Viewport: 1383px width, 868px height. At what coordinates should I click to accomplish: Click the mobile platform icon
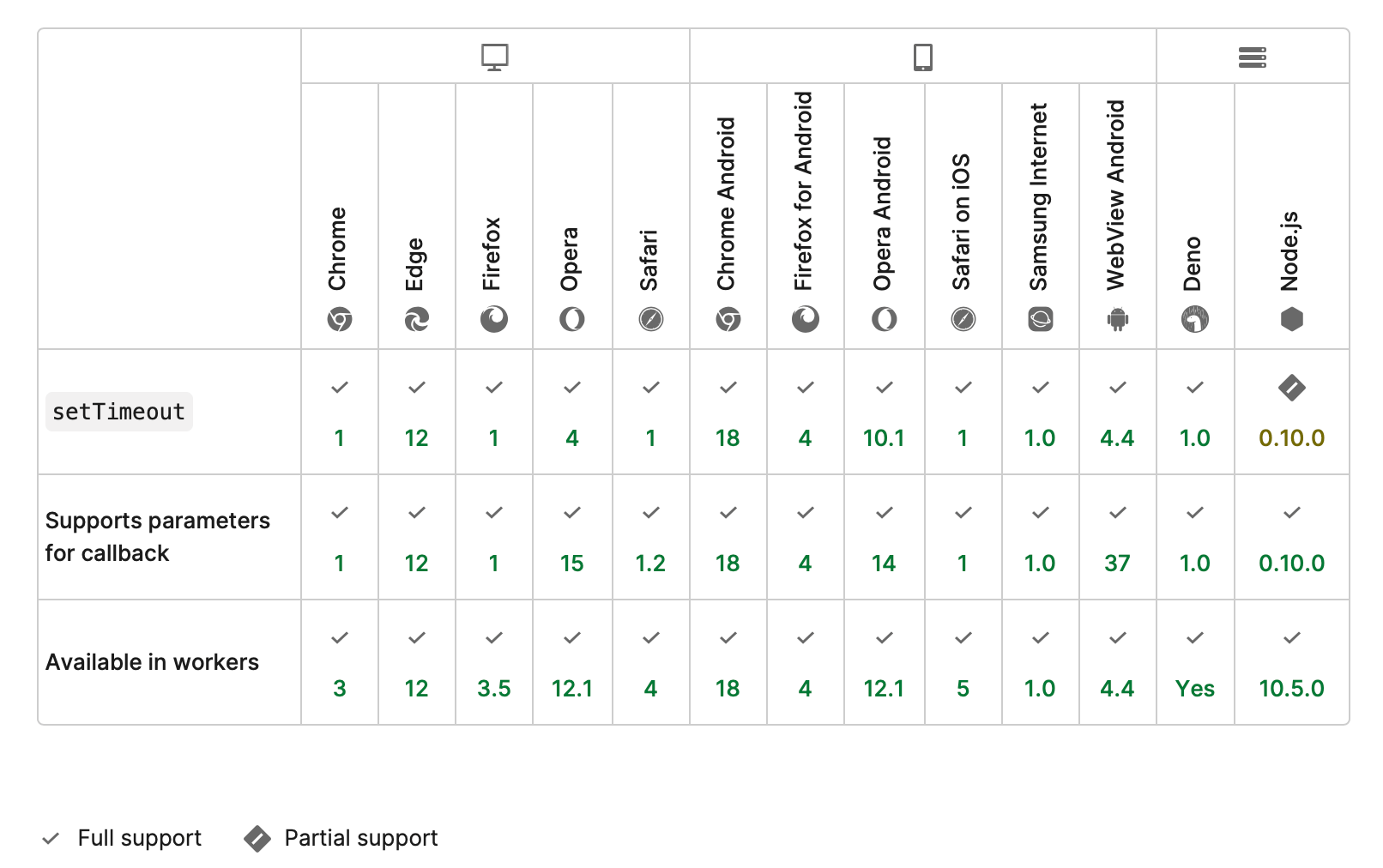coord(922,57)
